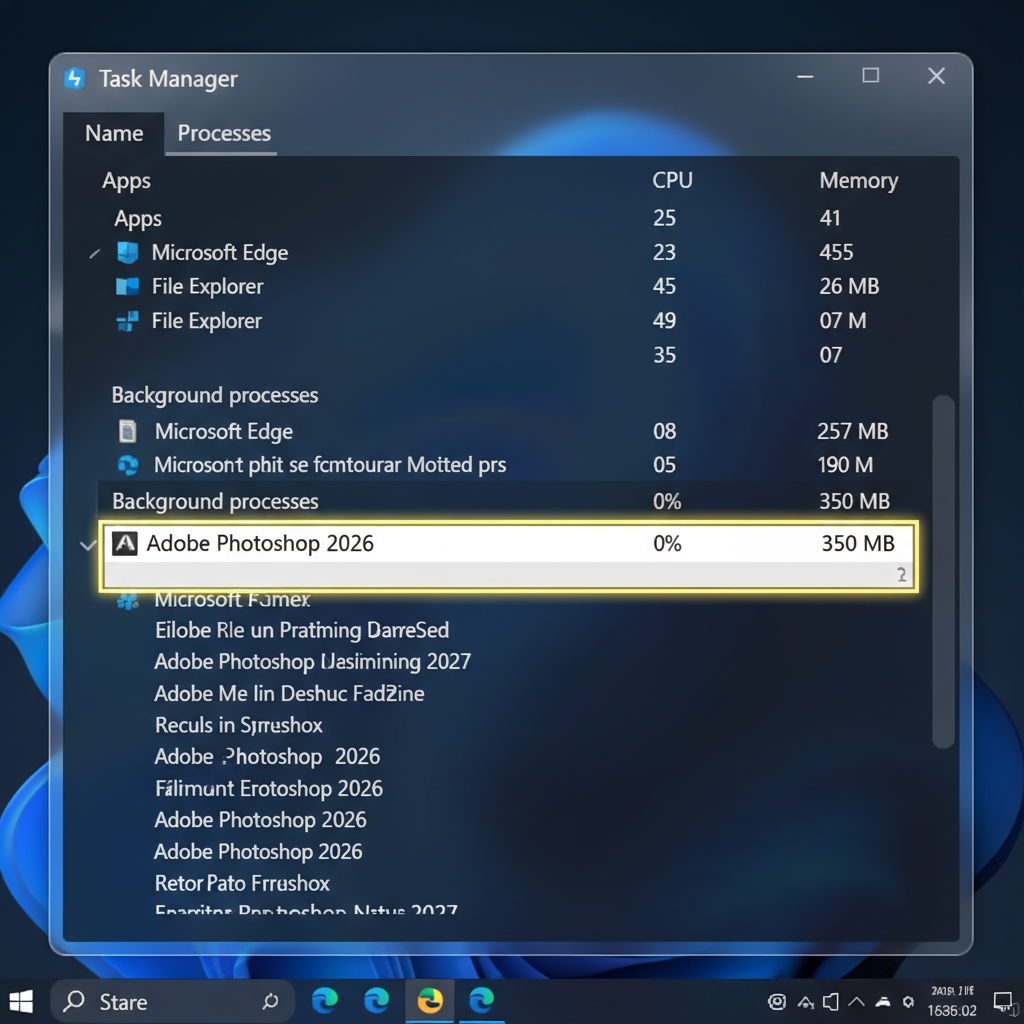Sort by the CPU column header

(672, 181)
